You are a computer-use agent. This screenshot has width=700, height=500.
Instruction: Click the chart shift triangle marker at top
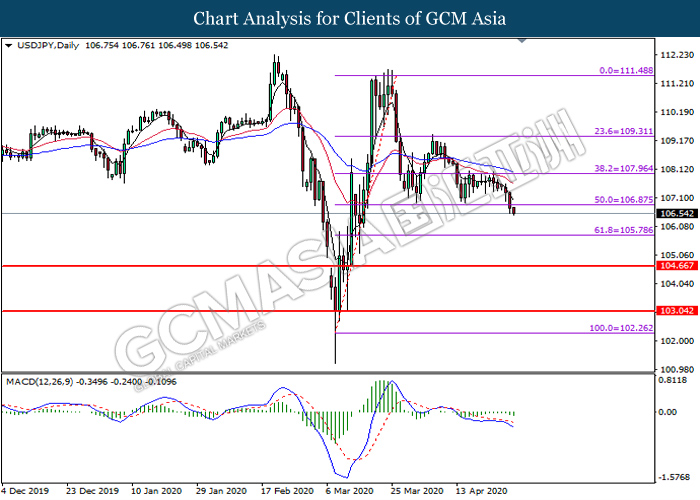tap(522, 41)
